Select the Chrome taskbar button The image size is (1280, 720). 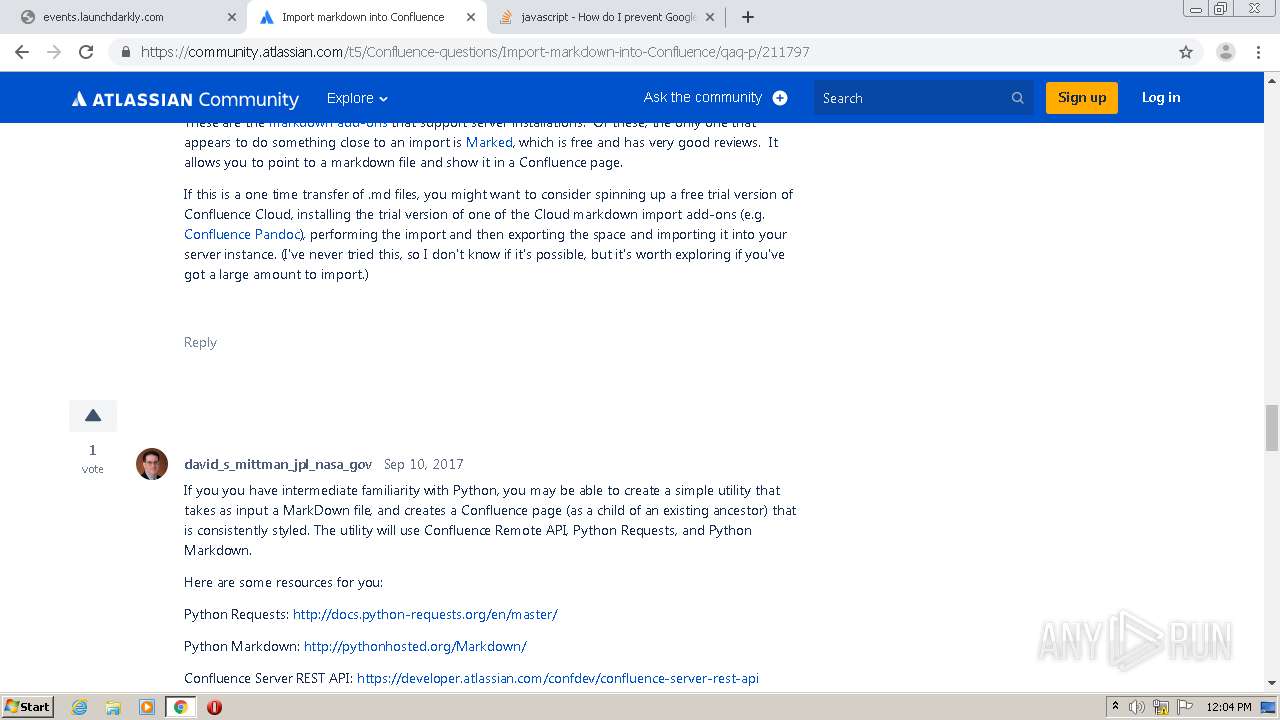[x=181, y=707]
